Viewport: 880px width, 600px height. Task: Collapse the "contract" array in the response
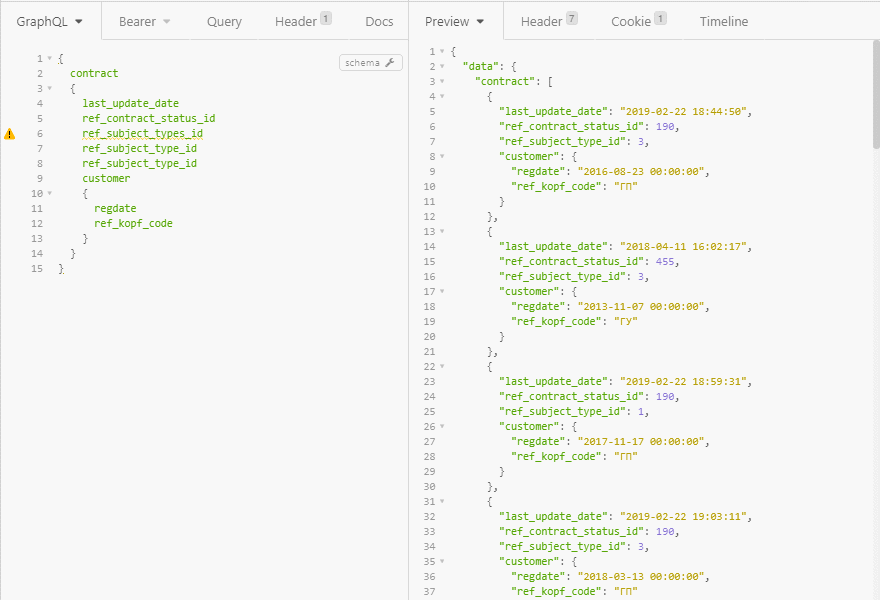pos(442,82)
